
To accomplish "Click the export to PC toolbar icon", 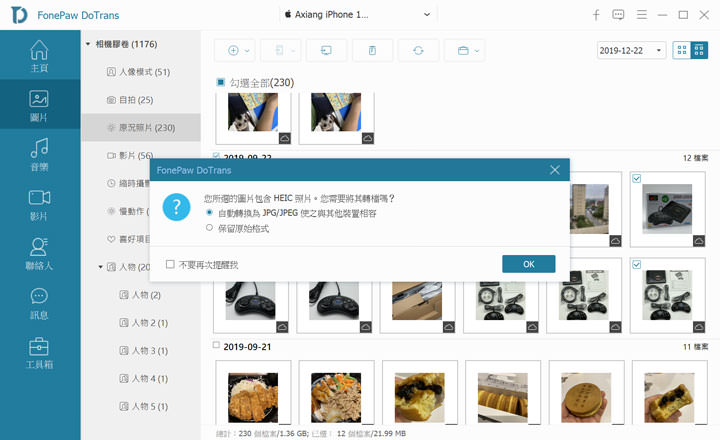I will [326, 51].
